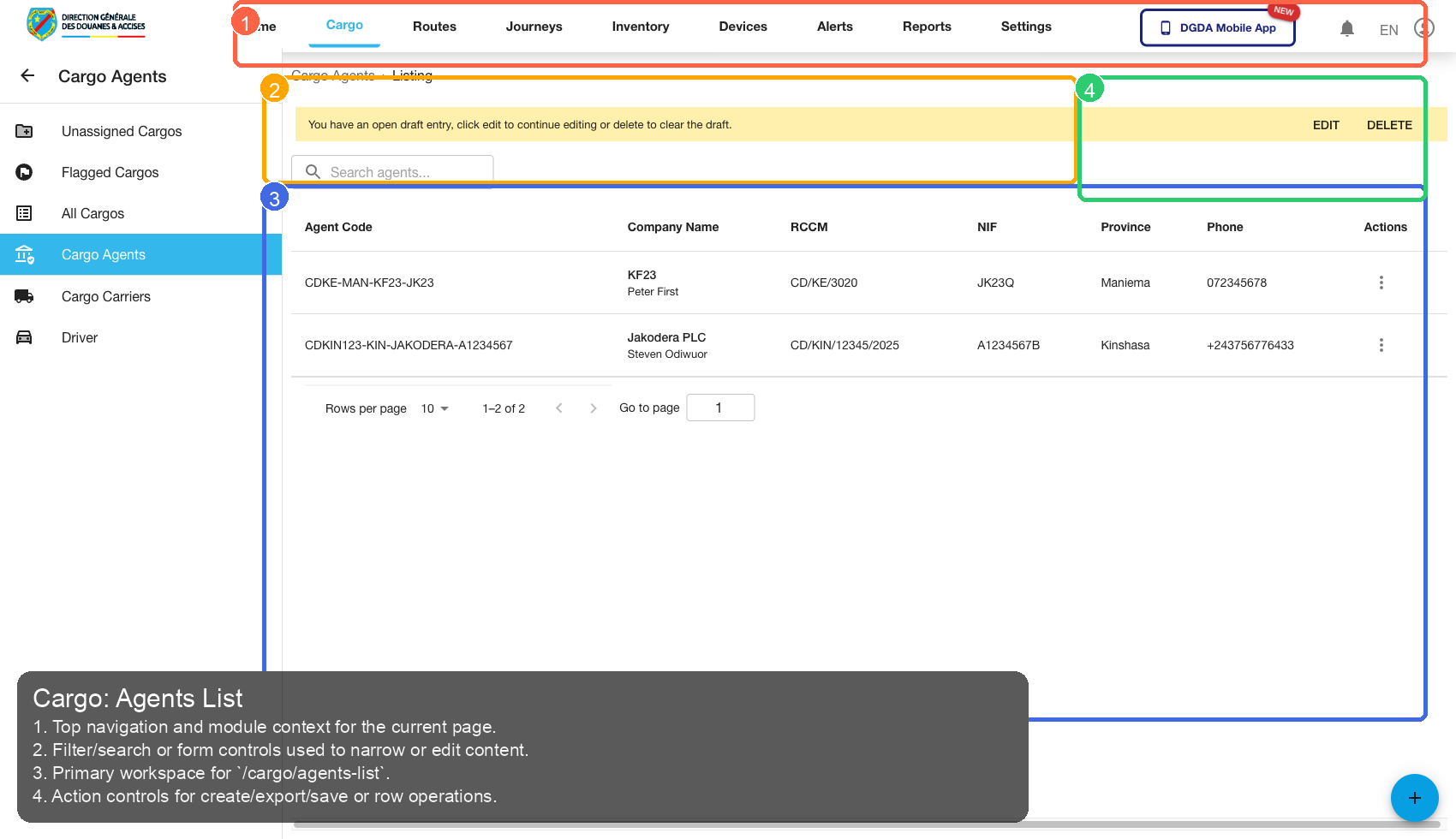Expand the Rows per page dropdown

[x=435, y=408]
